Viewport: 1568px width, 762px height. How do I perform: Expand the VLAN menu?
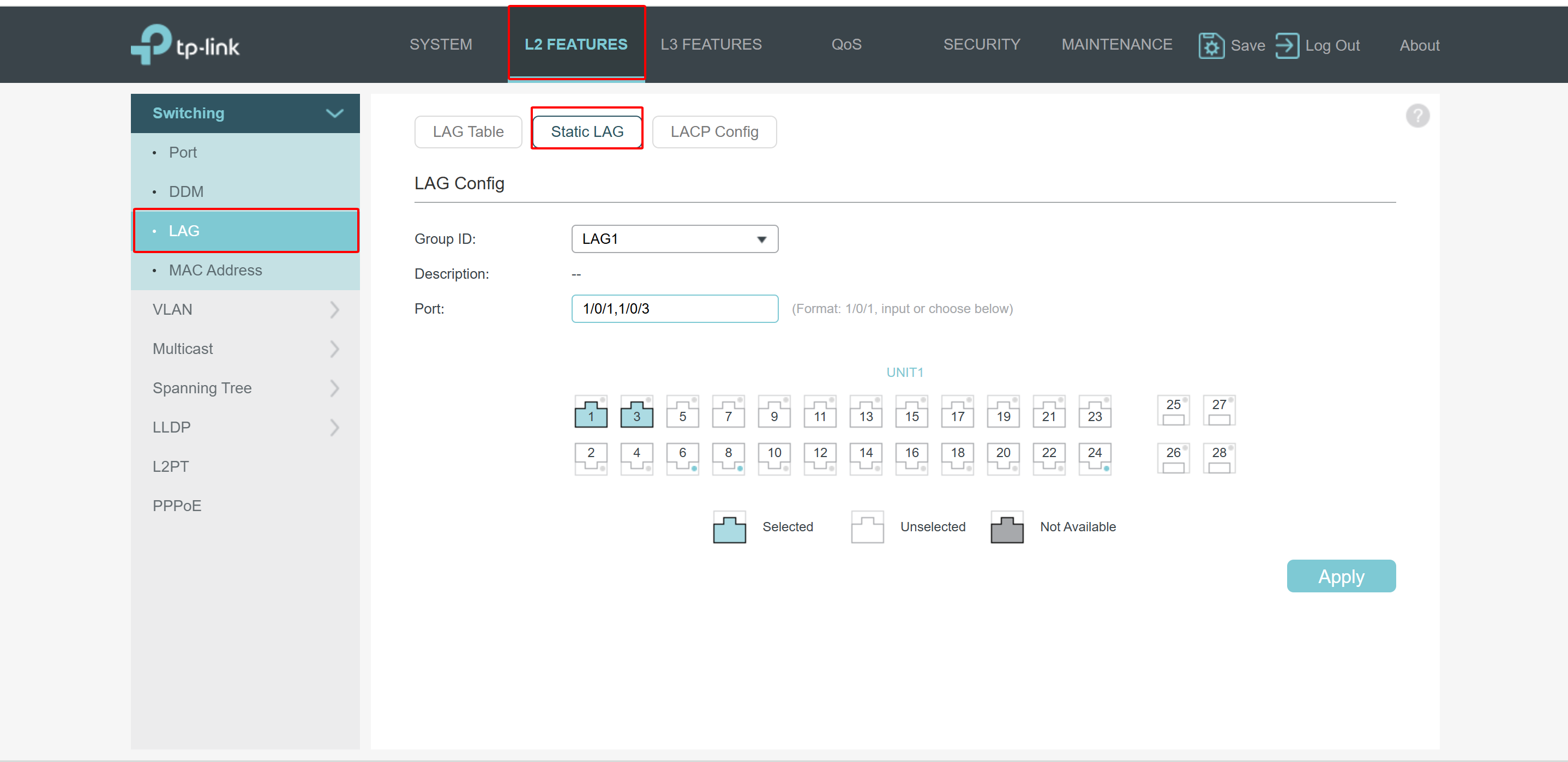pyautogui.click(x=245, y=309)
